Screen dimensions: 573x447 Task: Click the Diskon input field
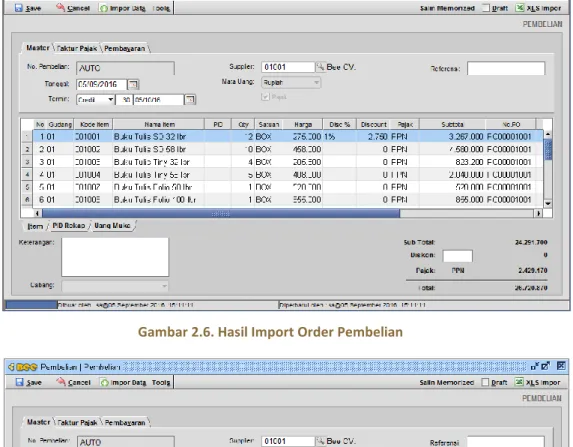pyautogui.click(x=458, y=255)
